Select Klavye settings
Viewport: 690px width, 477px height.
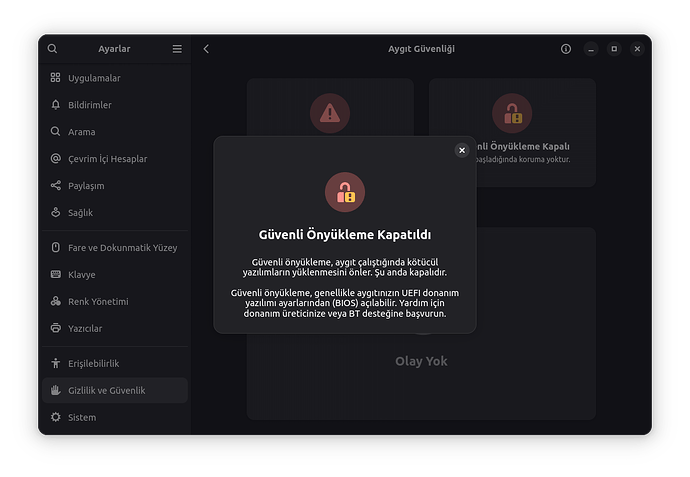[82, 275]
